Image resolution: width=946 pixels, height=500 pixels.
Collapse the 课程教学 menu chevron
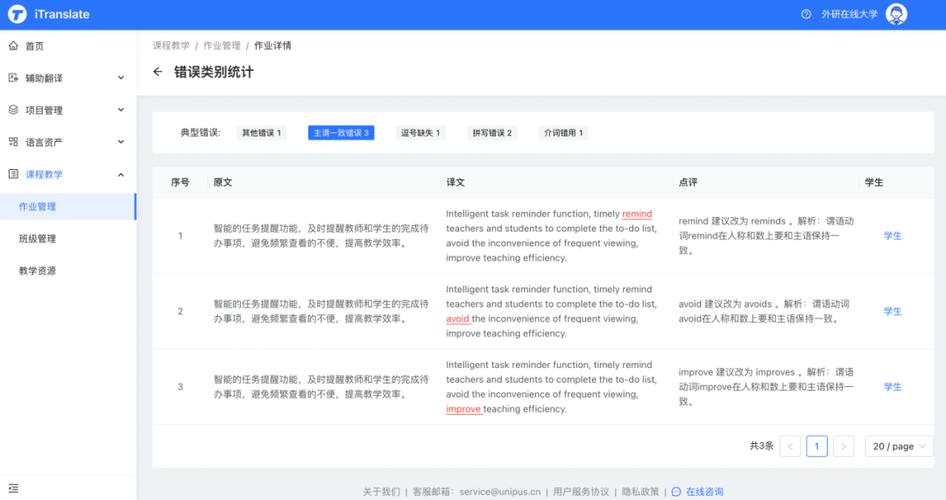[x=121, y=174]
